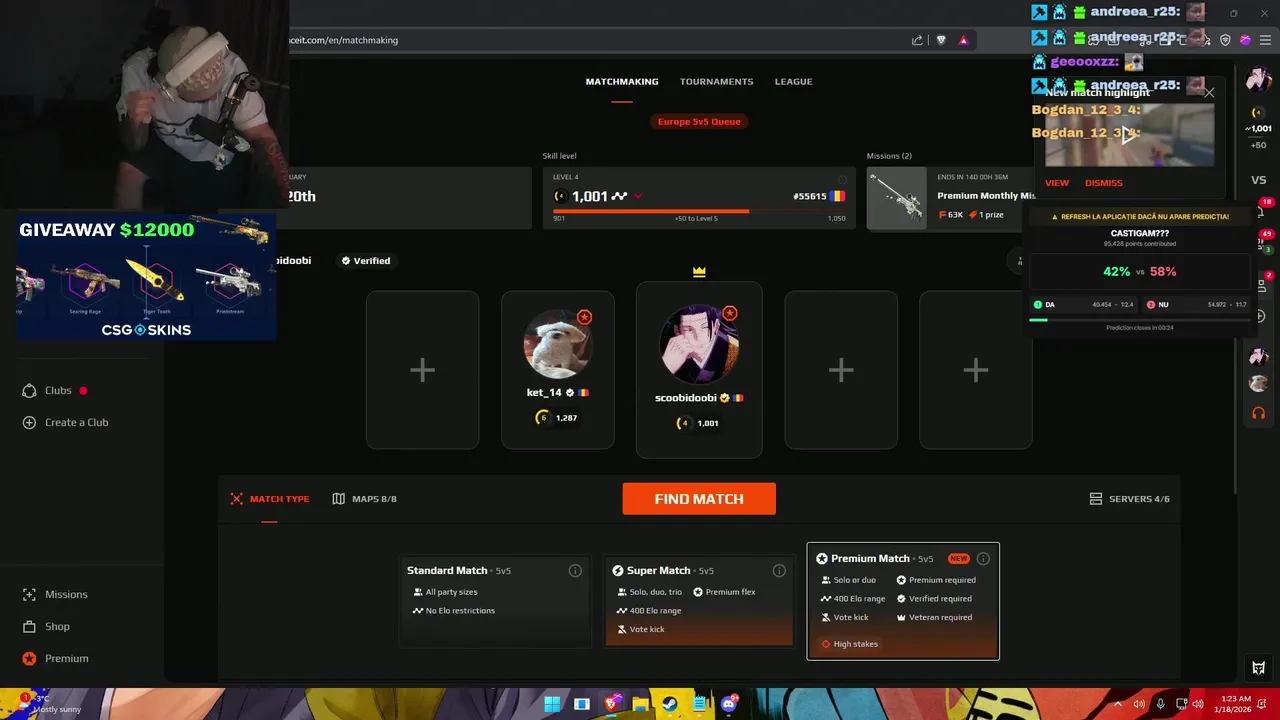
Task: Click the Create a Club plus icon
Action: [x=29, y=423]
